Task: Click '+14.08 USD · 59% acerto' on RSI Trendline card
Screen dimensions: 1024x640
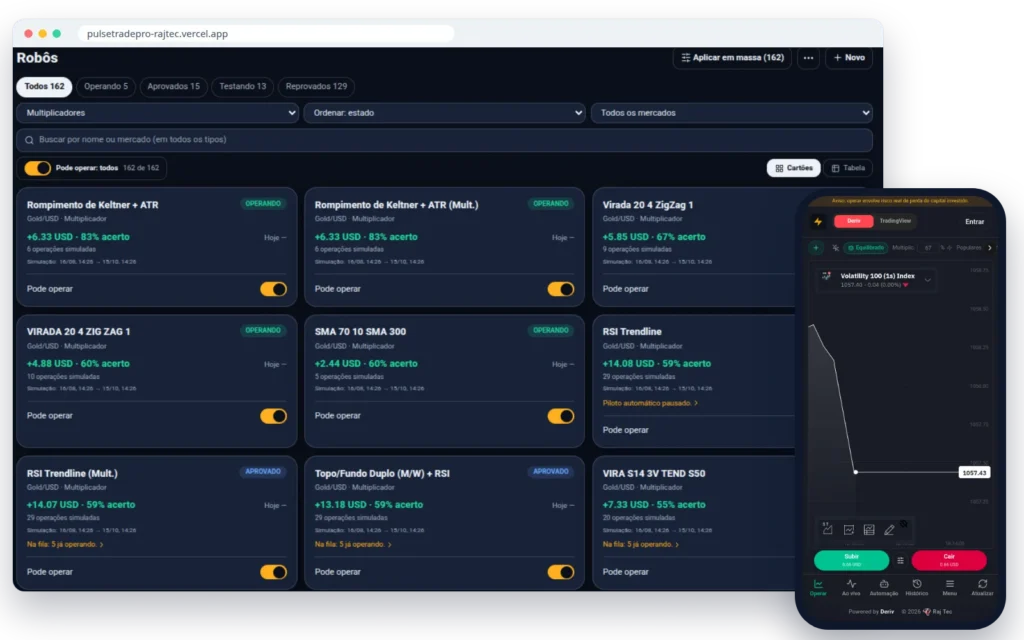Action: click(x=656, y=363)
